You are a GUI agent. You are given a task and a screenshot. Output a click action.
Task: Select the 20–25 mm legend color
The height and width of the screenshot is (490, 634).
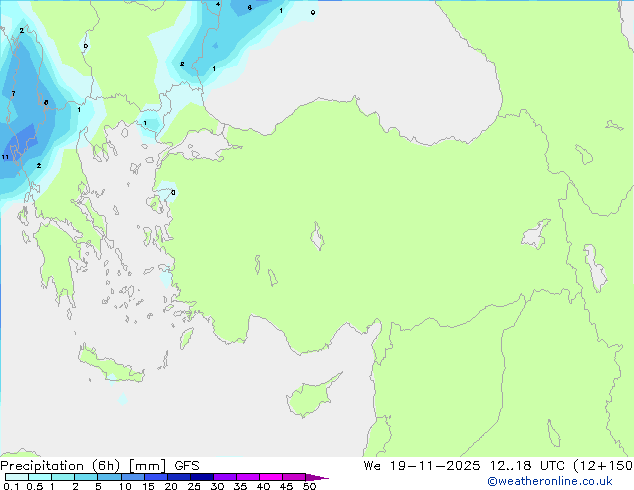click(178, 477)
